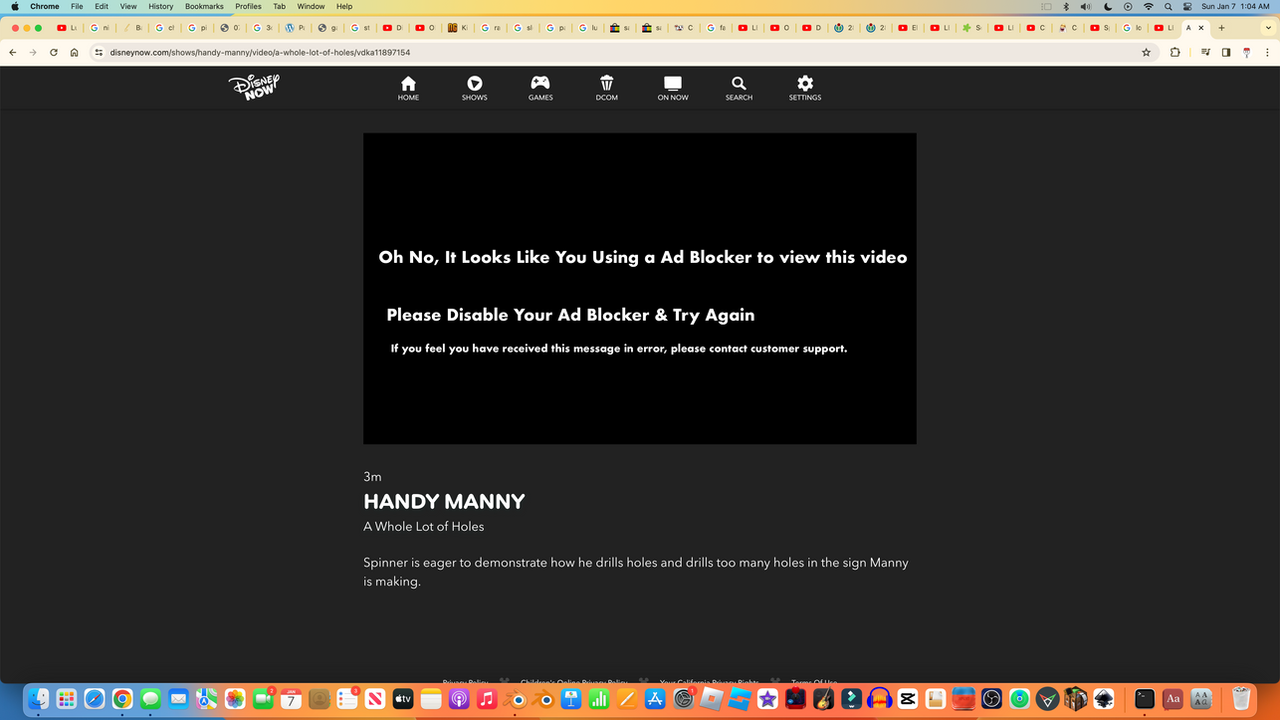This screenshot has width=1280, height=720.
Task: Open the Apple menu
Action: point(14,6)
